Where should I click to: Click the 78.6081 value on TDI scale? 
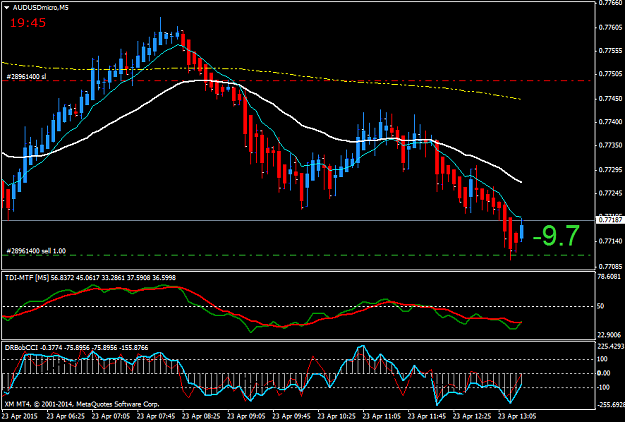[x=609, y=277]
